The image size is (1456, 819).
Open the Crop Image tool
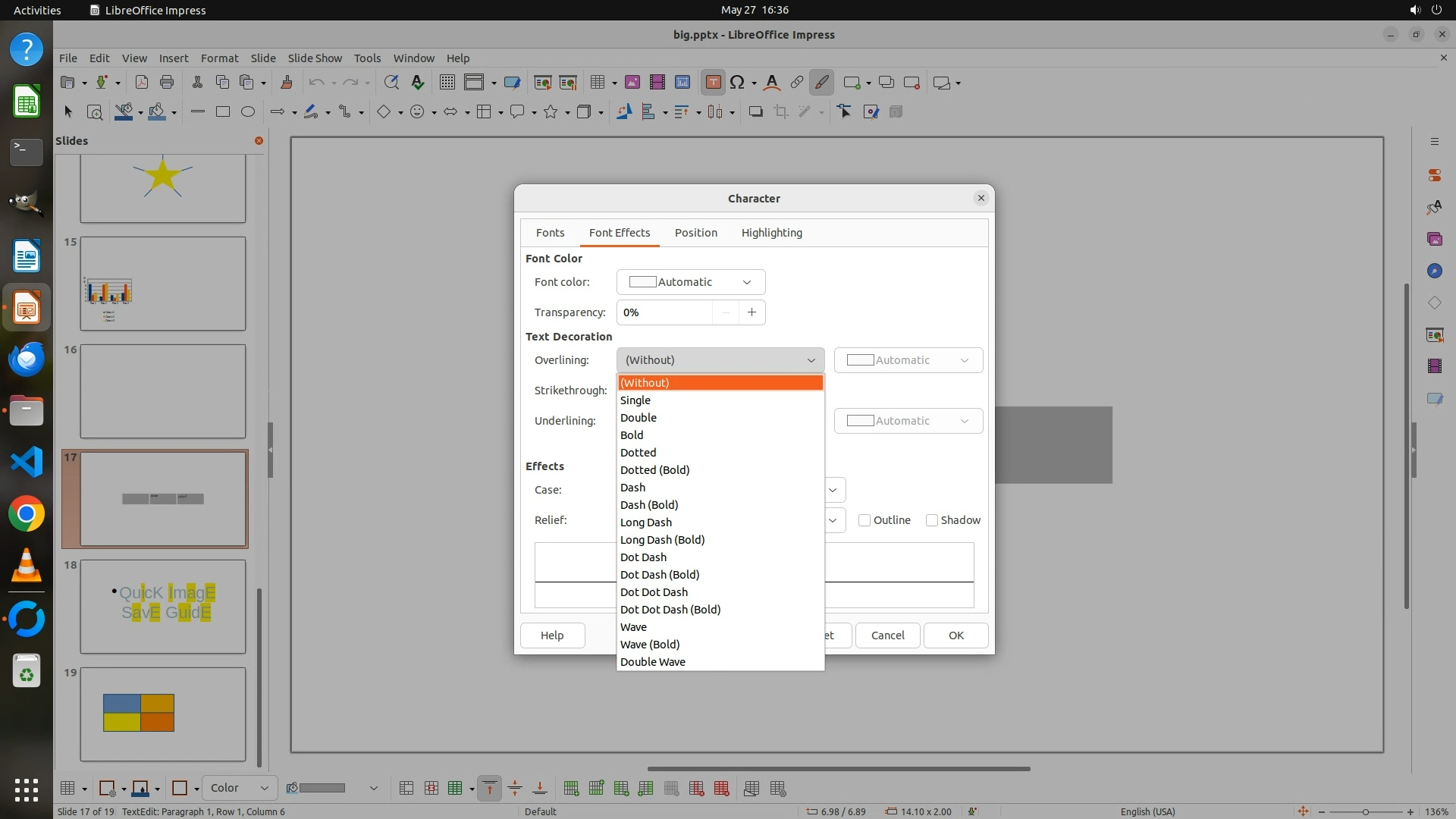pos(780,111)
